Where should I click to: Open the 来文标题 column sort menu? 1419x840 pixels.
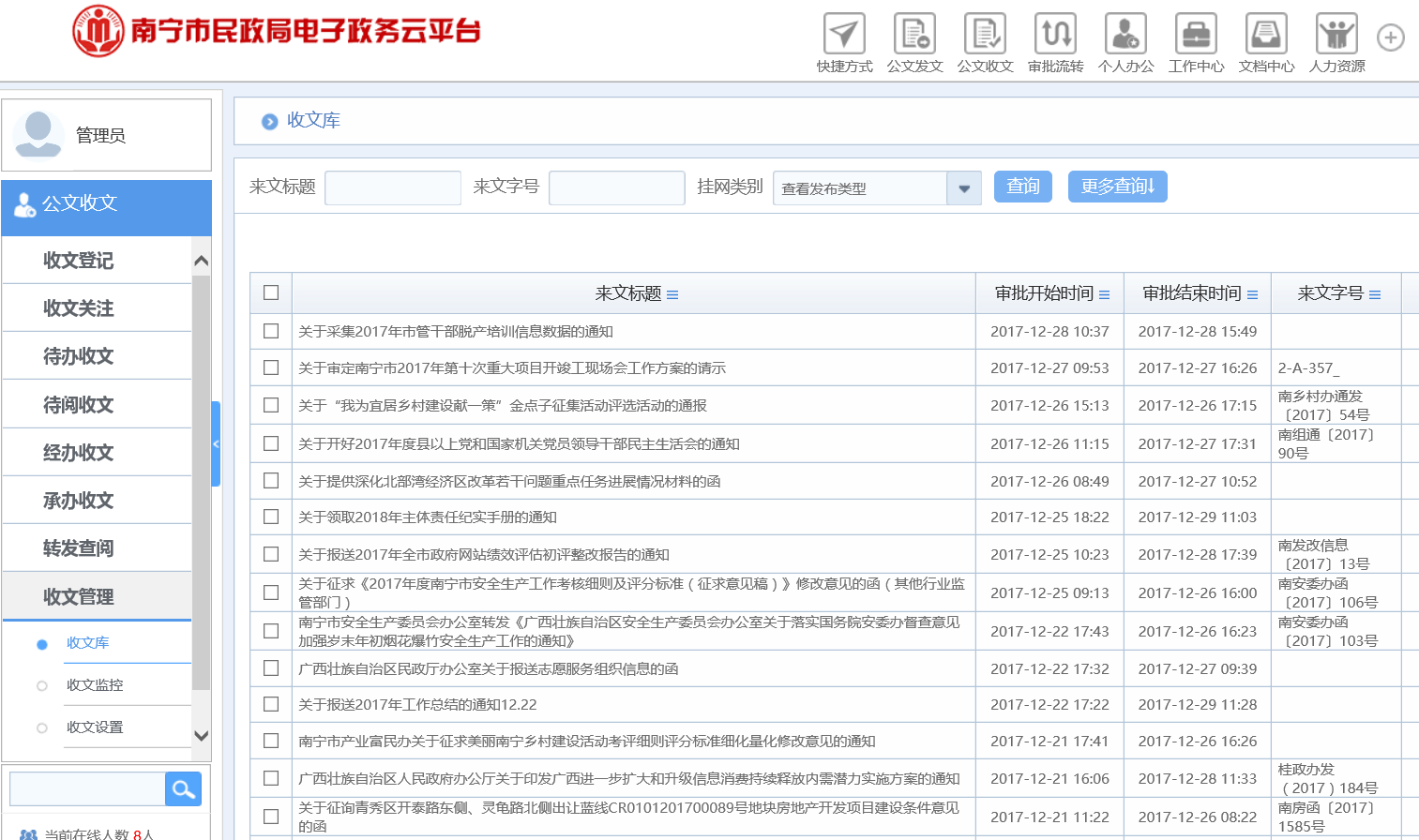[x=672, y=294]
